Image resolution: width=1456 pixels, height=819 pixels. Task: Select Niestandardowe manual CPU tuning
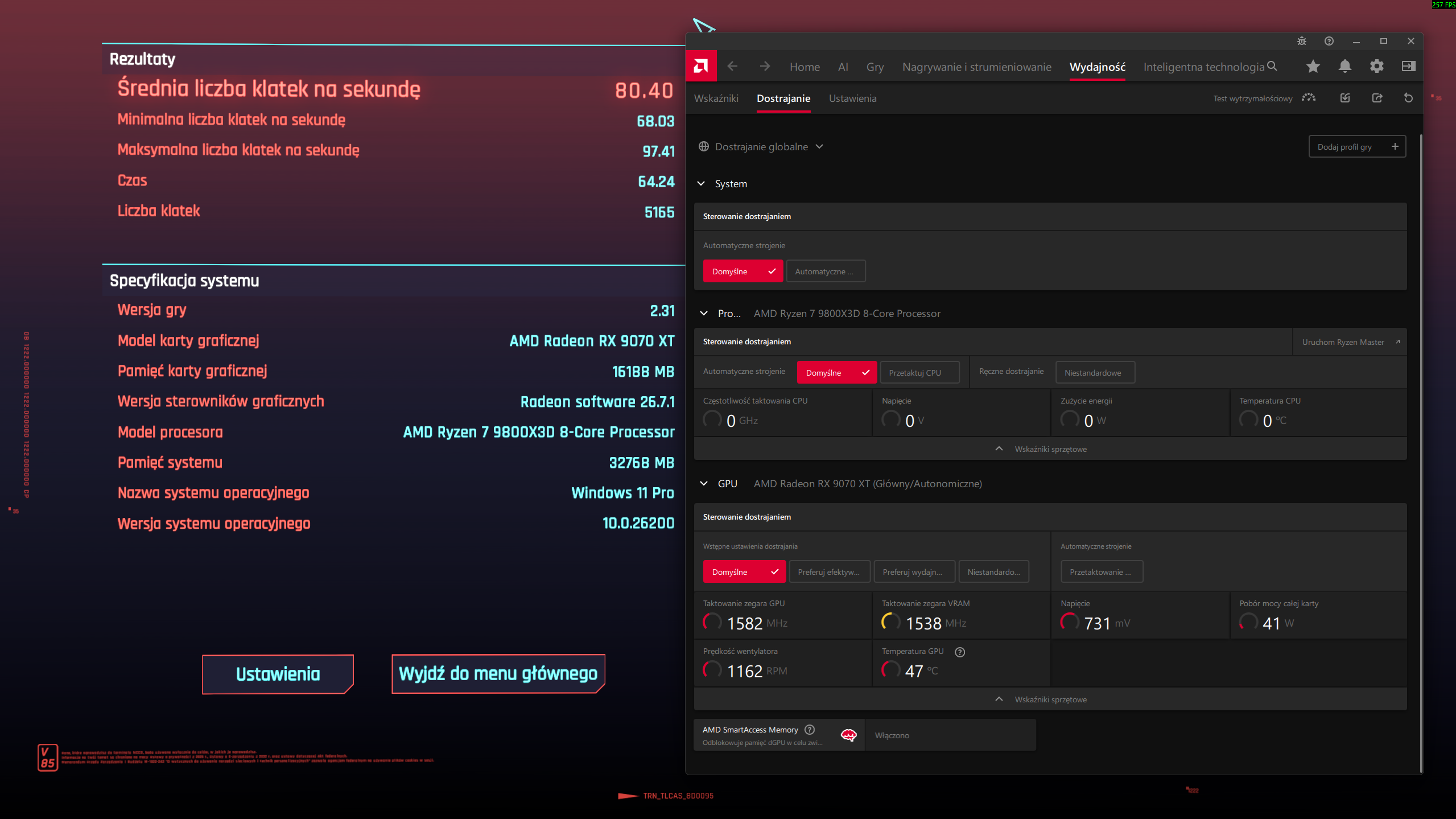click(x=1095, y=373)
